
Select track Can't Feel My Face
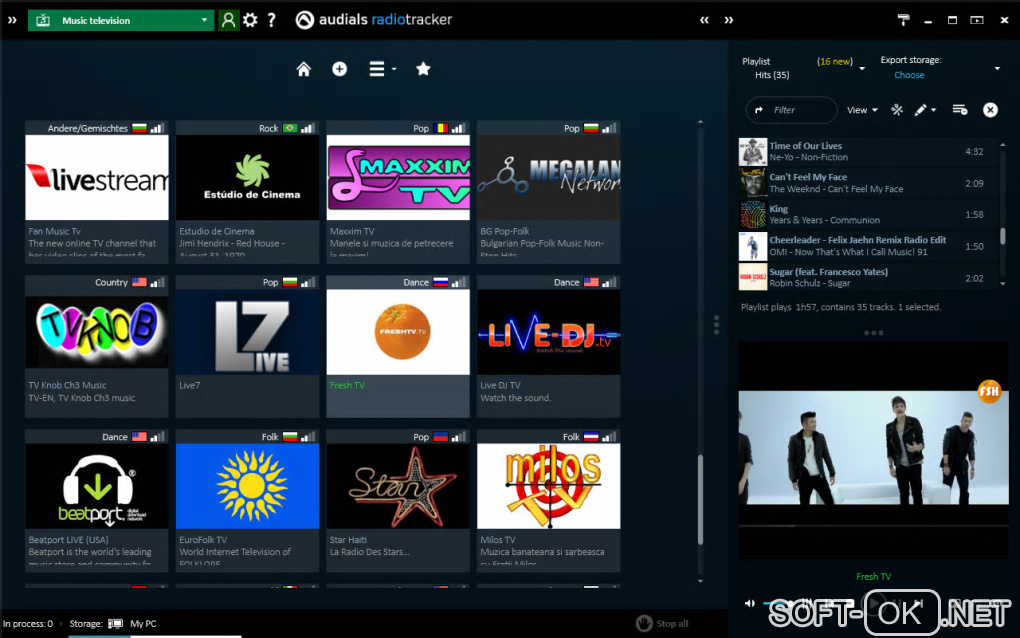[868, 183]
